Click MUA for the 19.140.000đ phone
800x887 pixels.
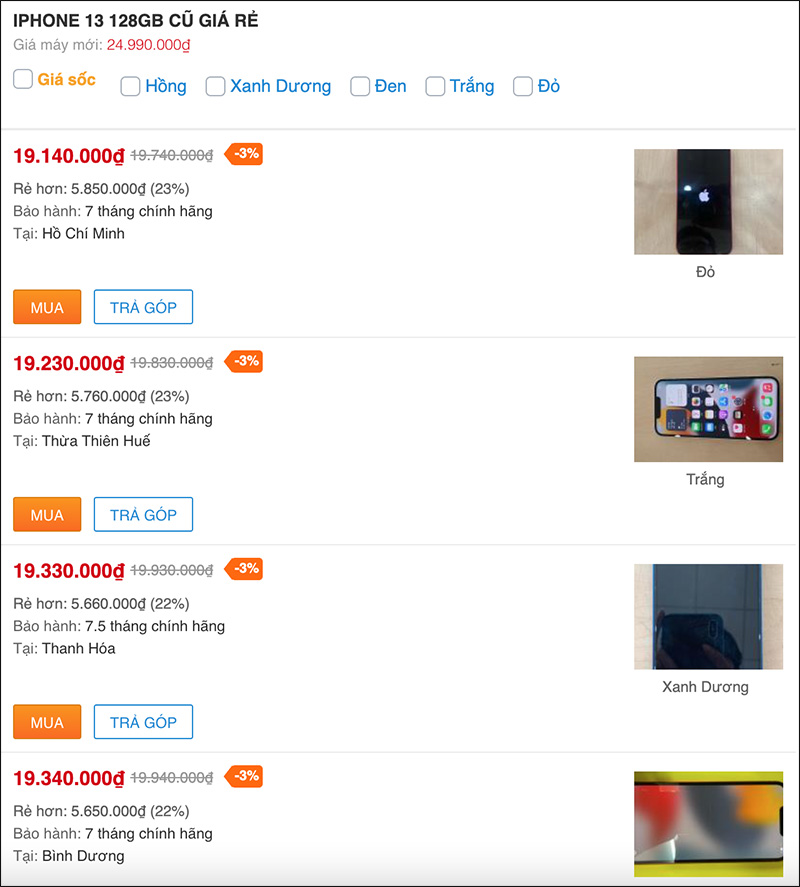point(47,307)
